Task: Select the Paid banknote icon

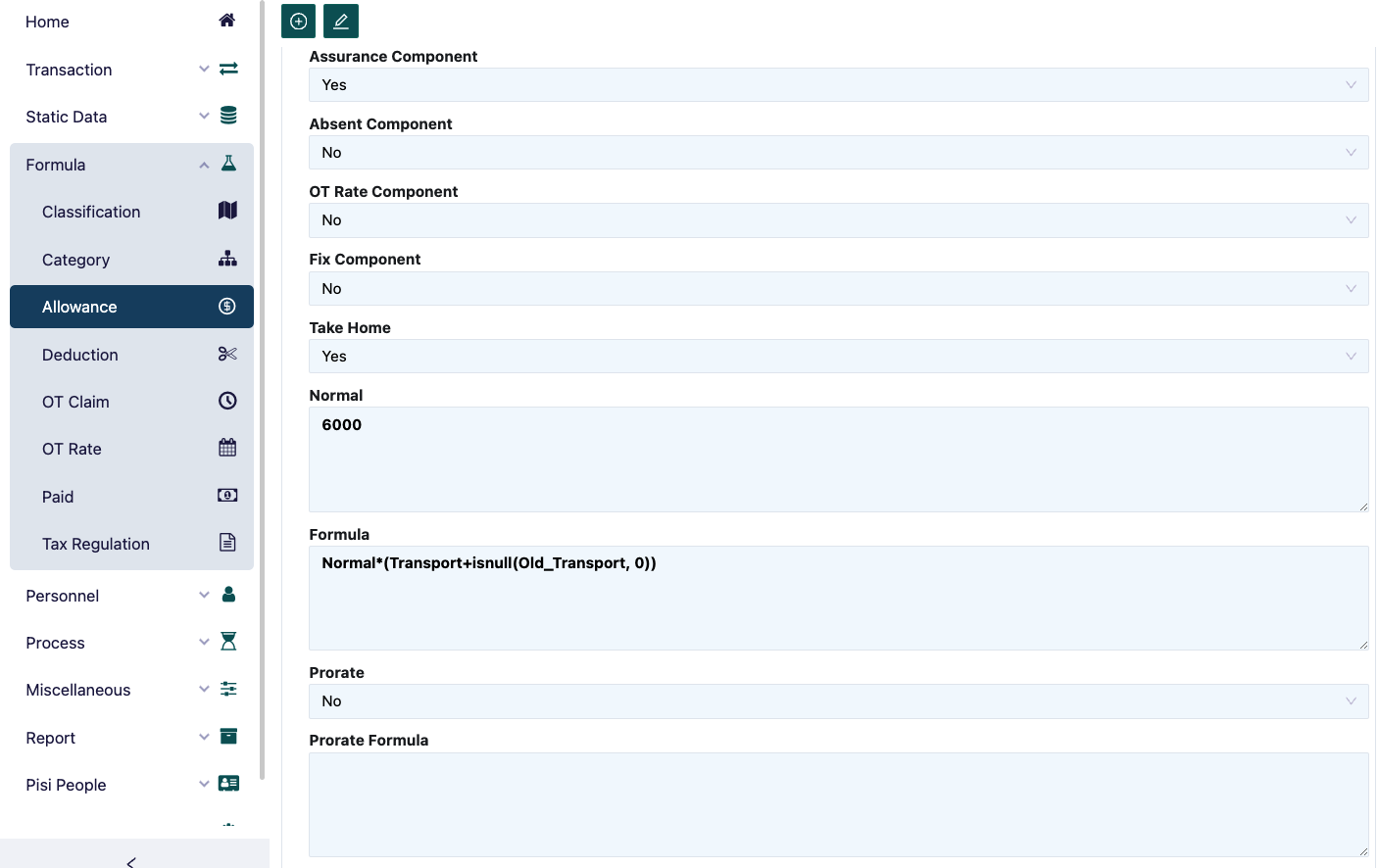Action: pos(226,495)
